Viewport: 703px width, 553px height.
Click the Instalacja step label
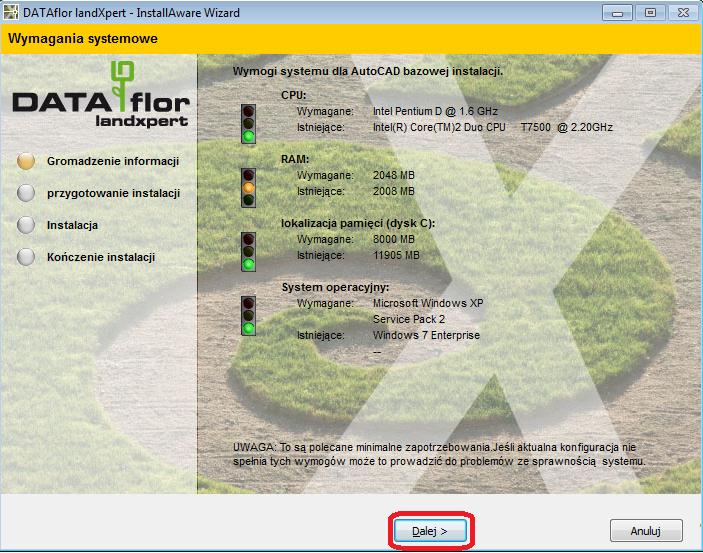coord(72,225)
